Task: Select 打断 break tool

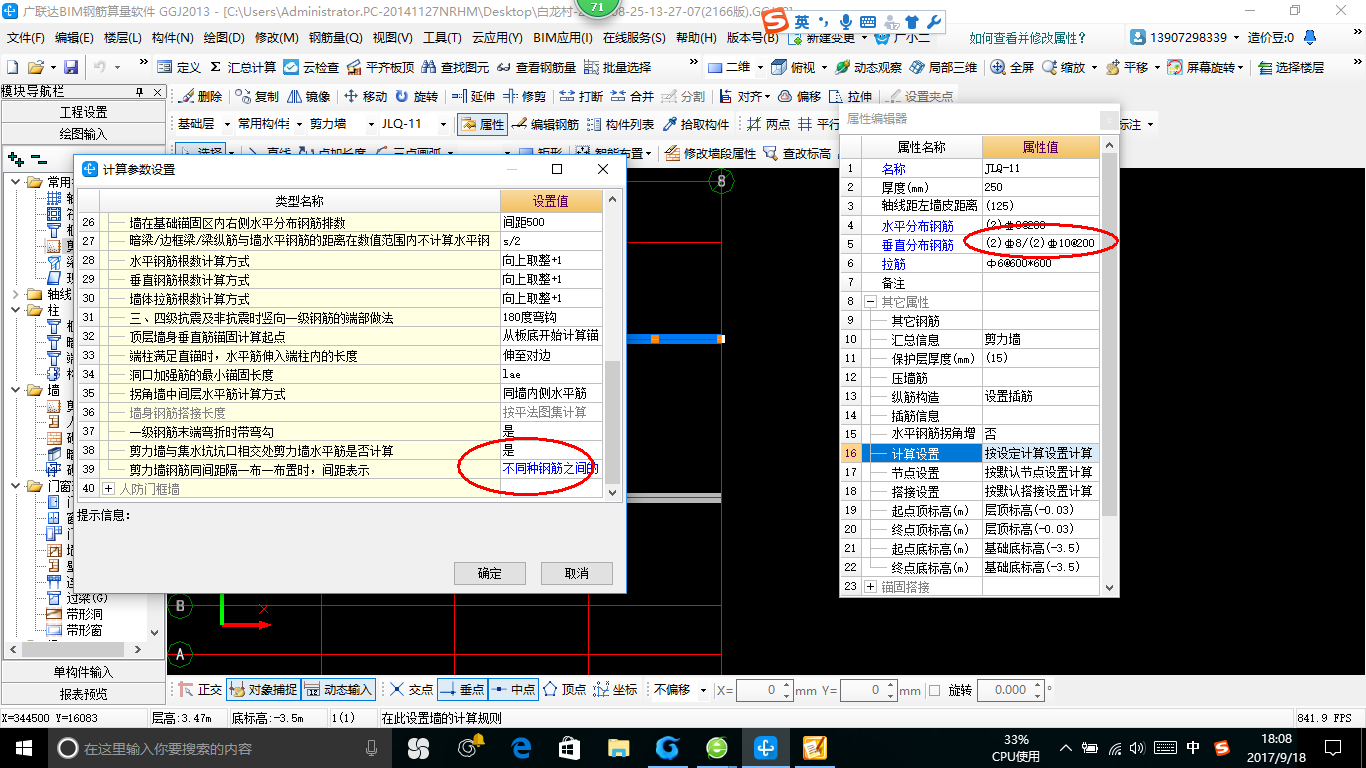Action: (x=581, y=97)
